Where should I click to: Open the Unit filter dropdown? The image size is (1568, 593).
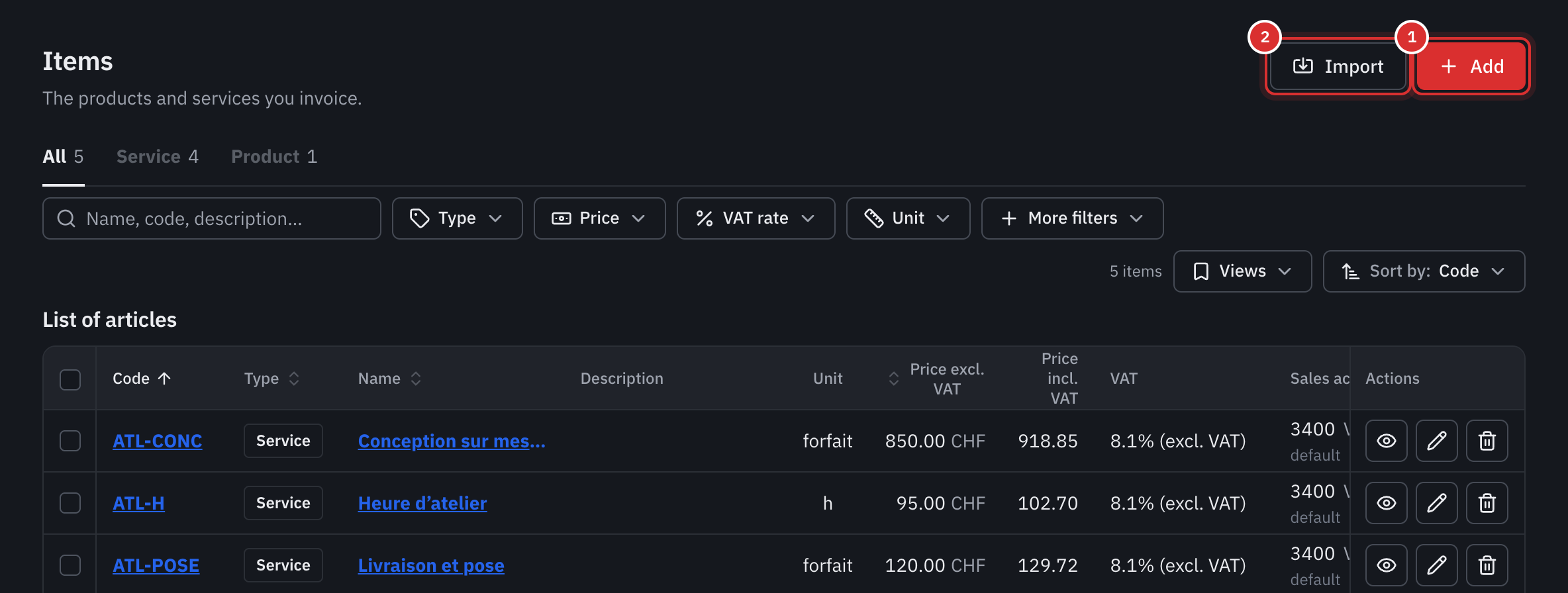[908, 218]
